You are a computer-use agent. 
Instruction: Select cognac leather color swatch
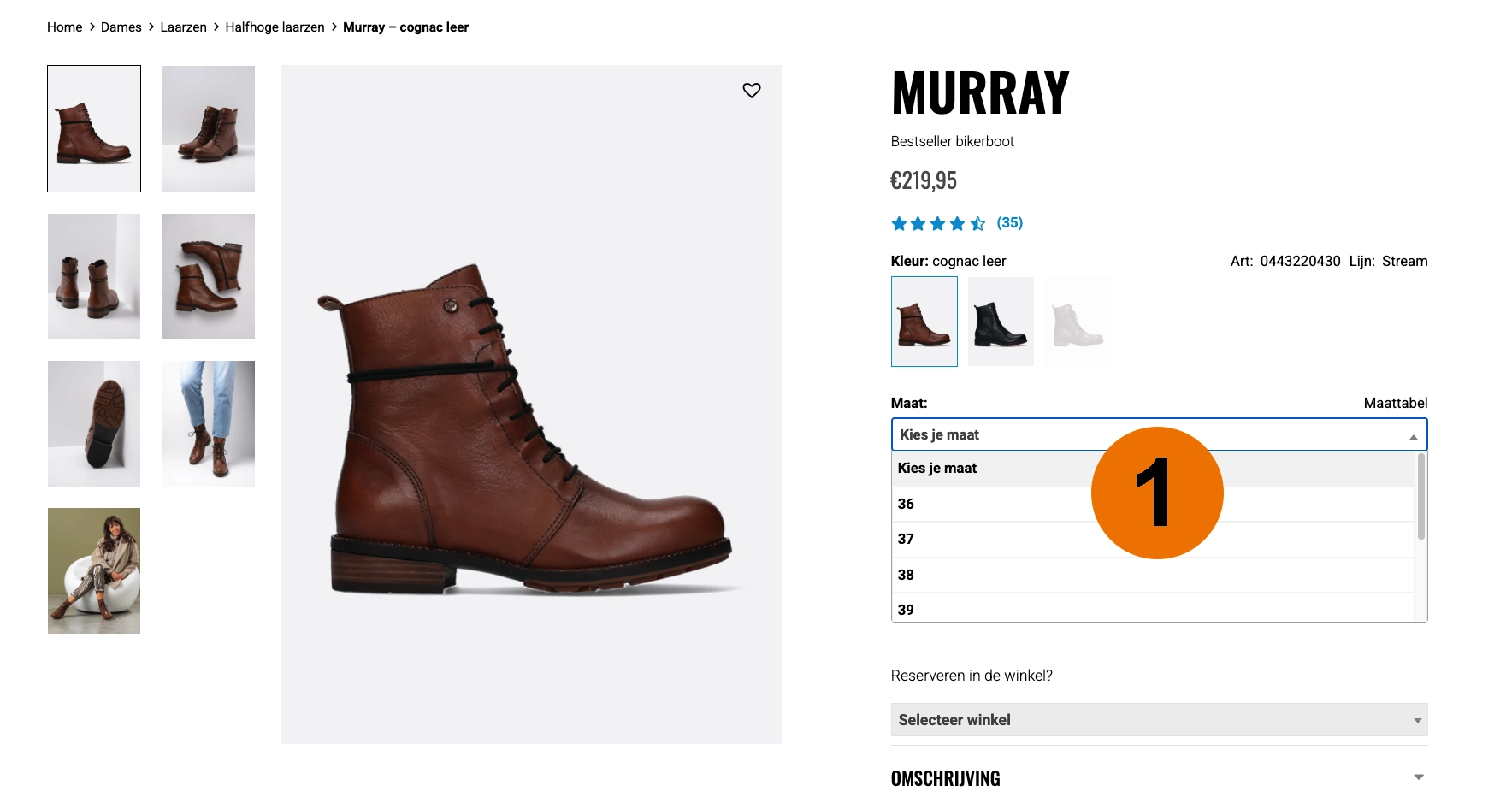(x=924, y=322)
